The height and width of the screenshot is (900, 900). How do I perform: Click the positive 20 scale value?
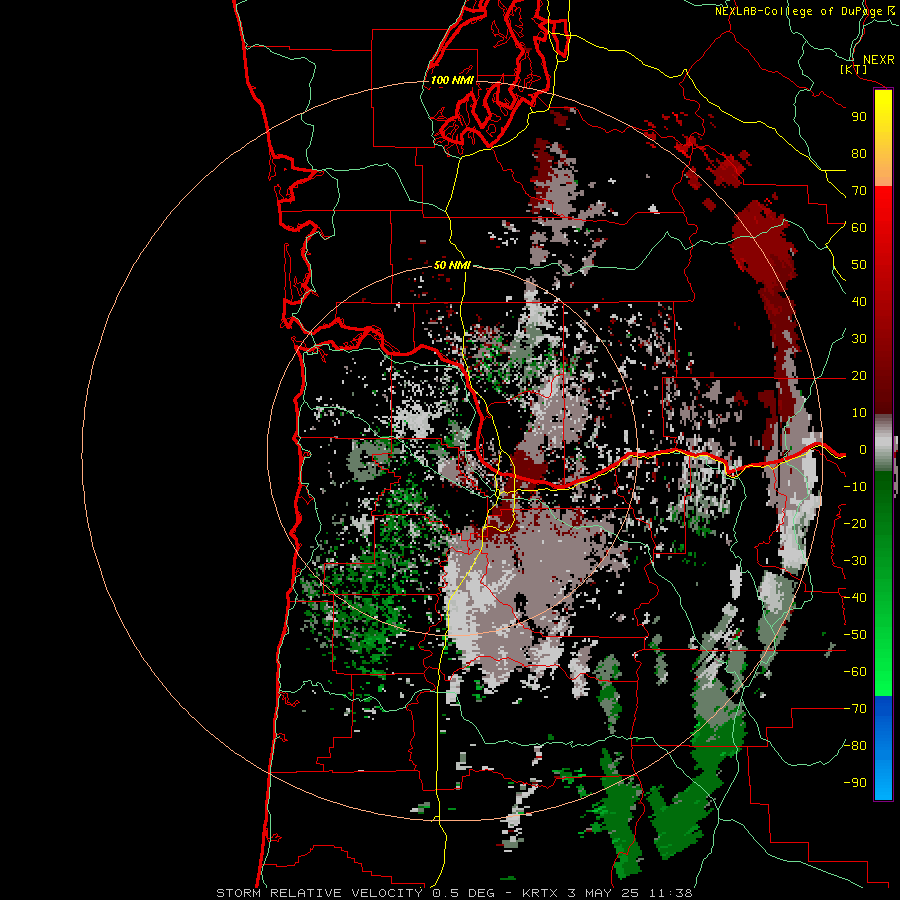pos(859,375)
